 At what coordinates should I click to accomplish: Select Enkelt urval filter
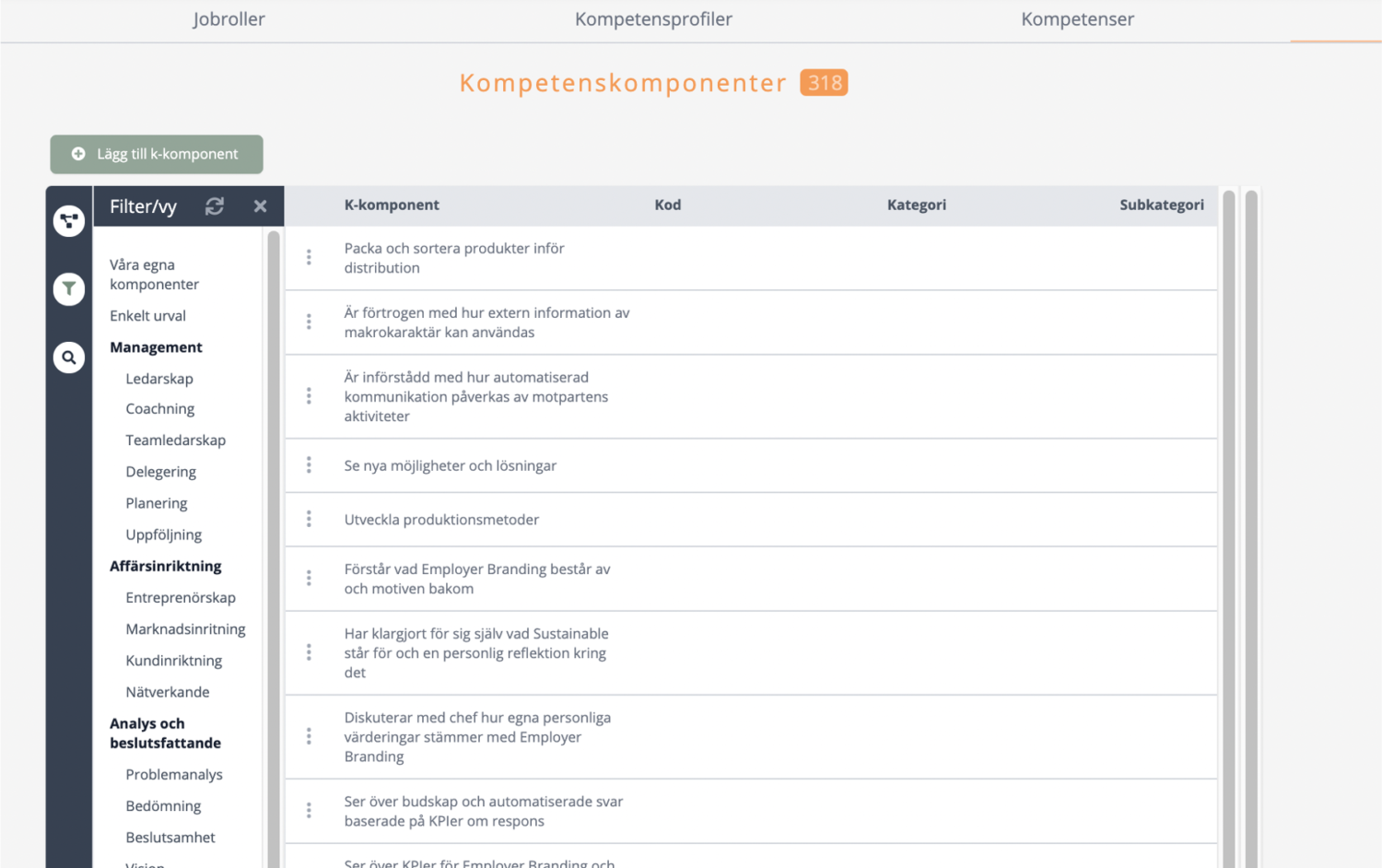(x=147, y=315)
